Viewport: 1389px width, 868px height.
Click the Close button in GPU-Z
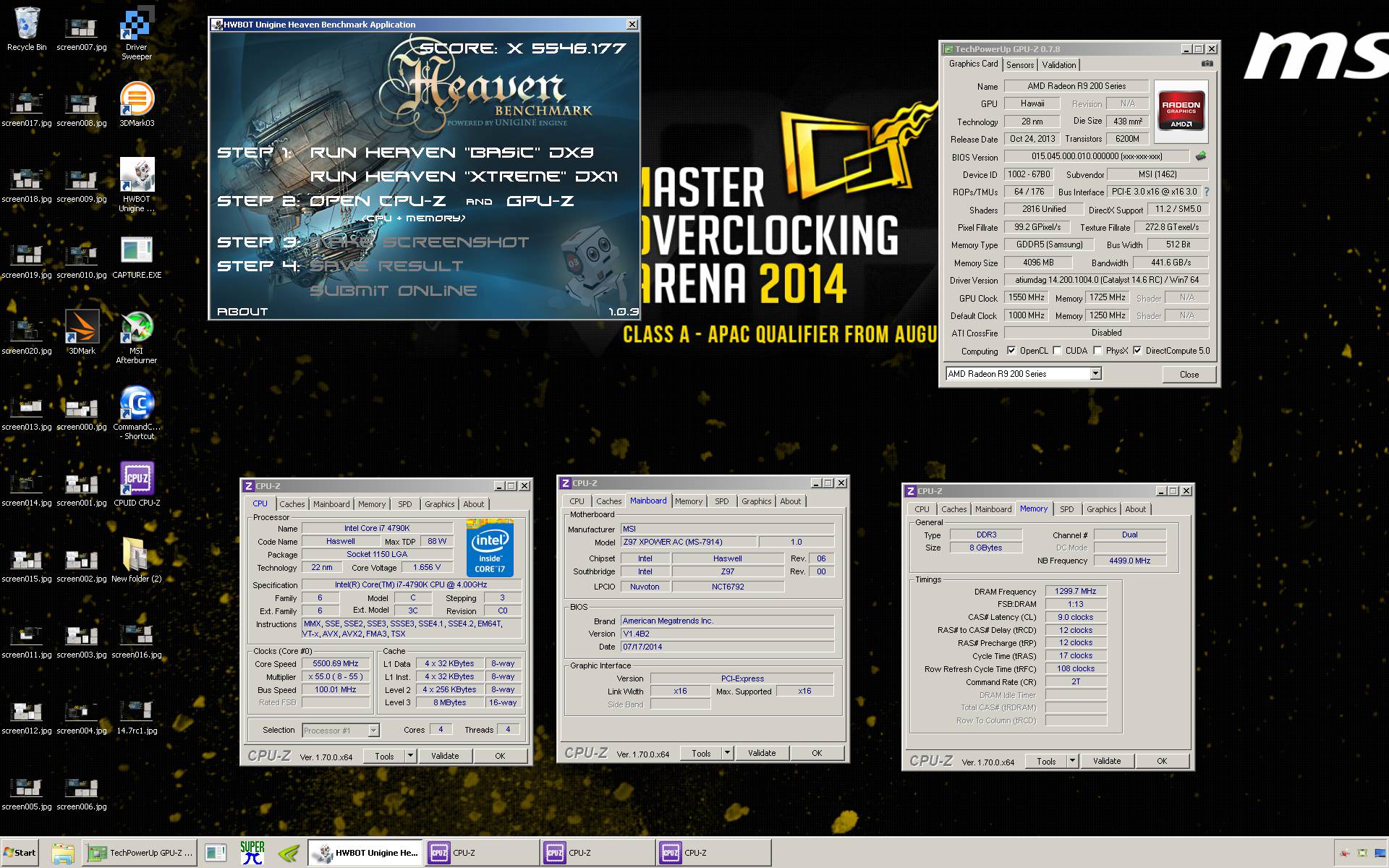[1189, 374]
